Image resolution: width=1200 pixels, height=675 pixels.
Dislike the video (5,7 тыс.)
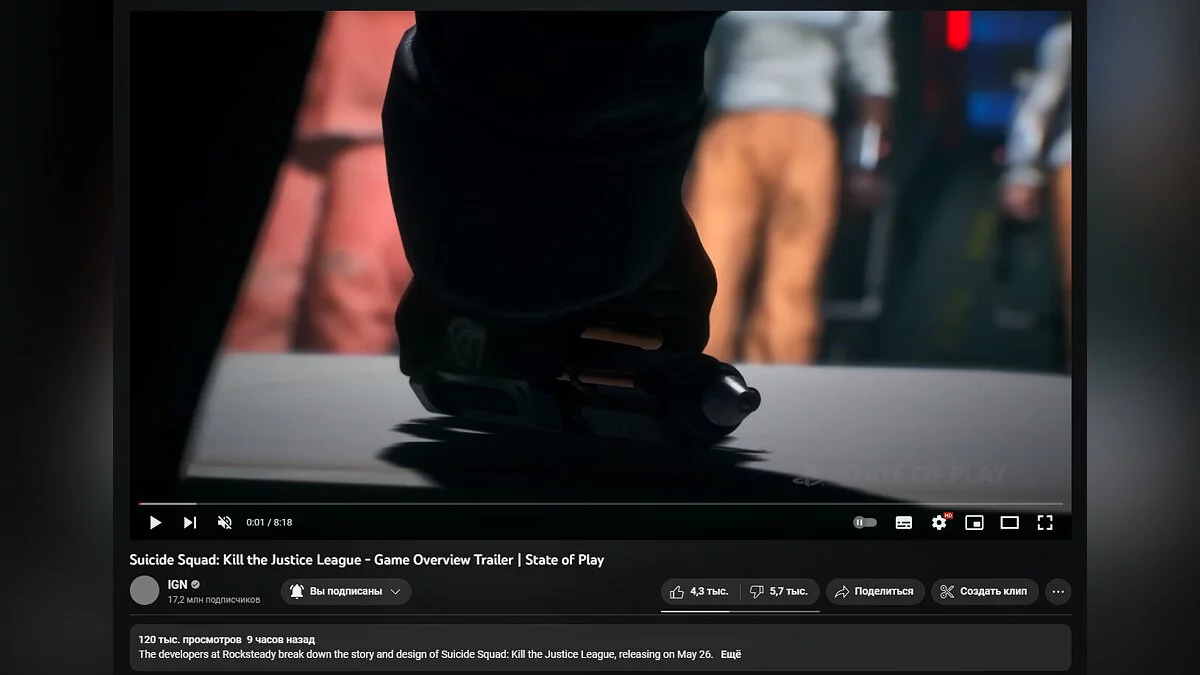779,591
